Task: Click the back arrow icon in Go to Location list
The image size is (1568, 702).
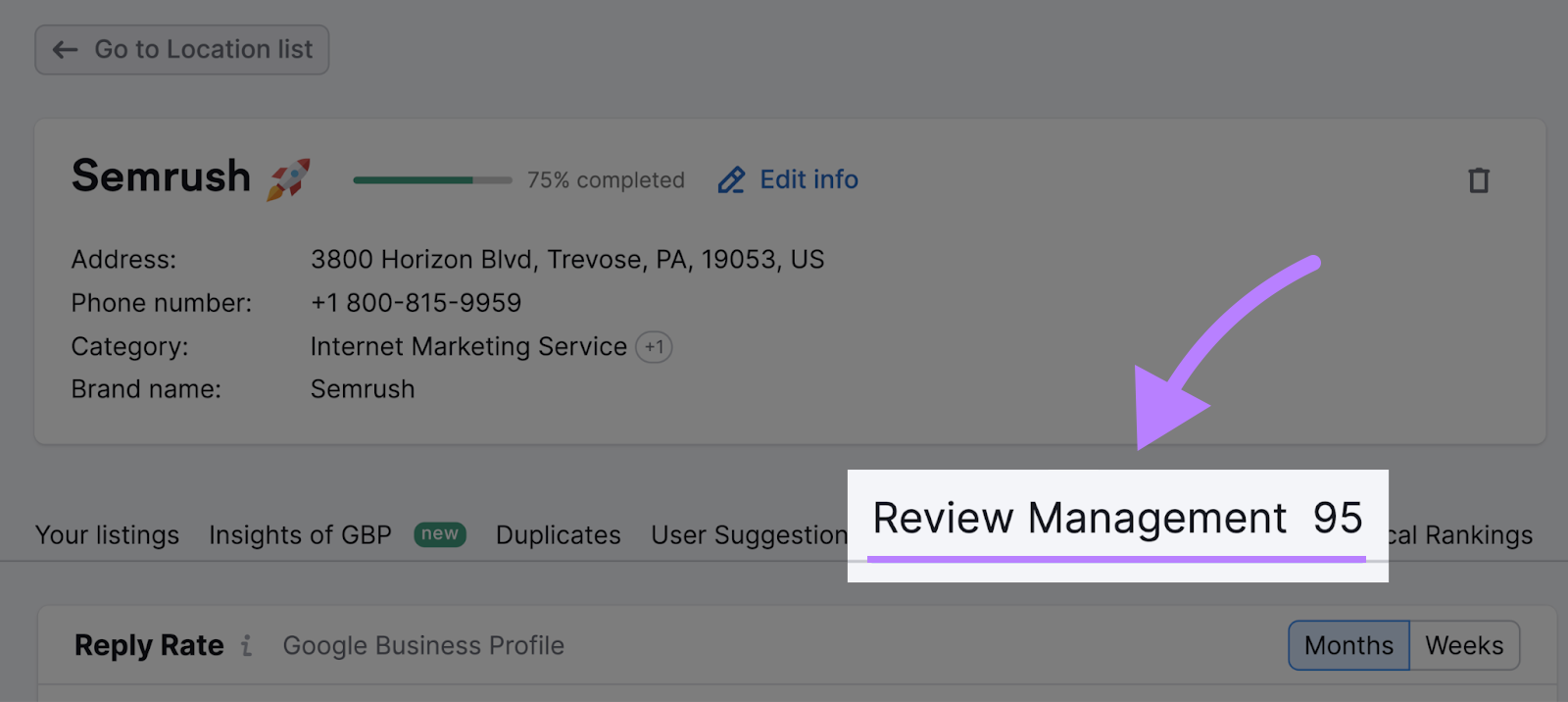Action: click(65, 50)
